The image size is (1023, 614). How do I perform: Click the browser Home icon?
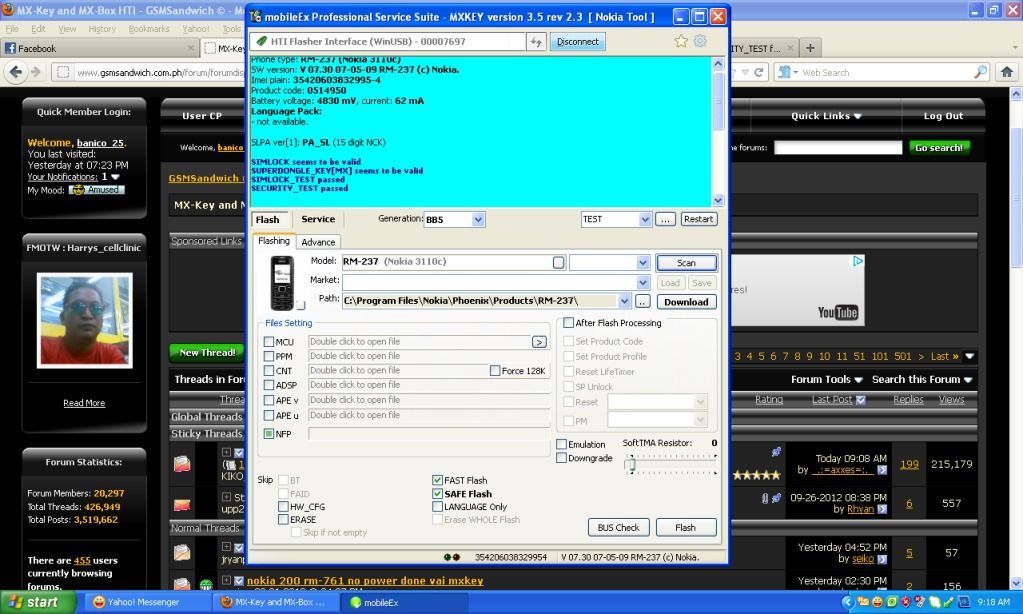(x=1007, y=72)
